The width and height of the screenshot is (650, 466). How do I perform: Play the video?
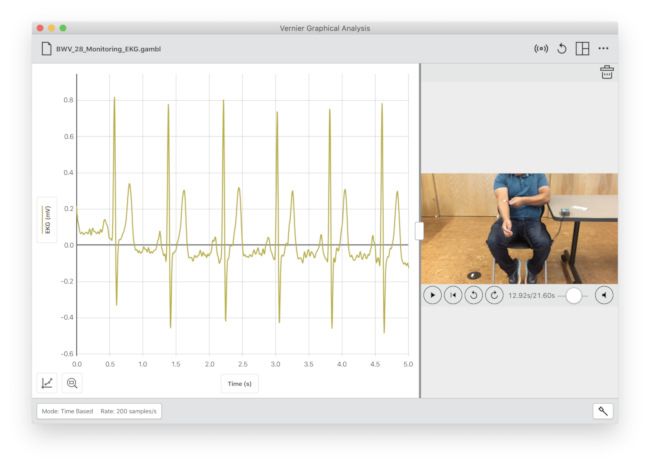[x=432, y=295]
